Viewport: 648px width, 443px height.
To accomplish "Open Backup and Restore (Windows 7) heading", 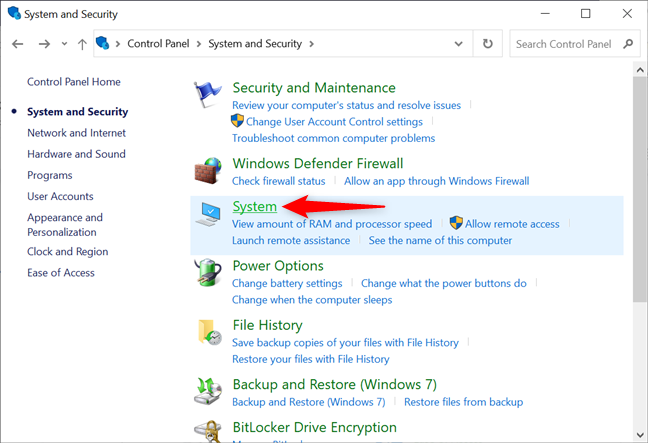I will click(335, 384).
